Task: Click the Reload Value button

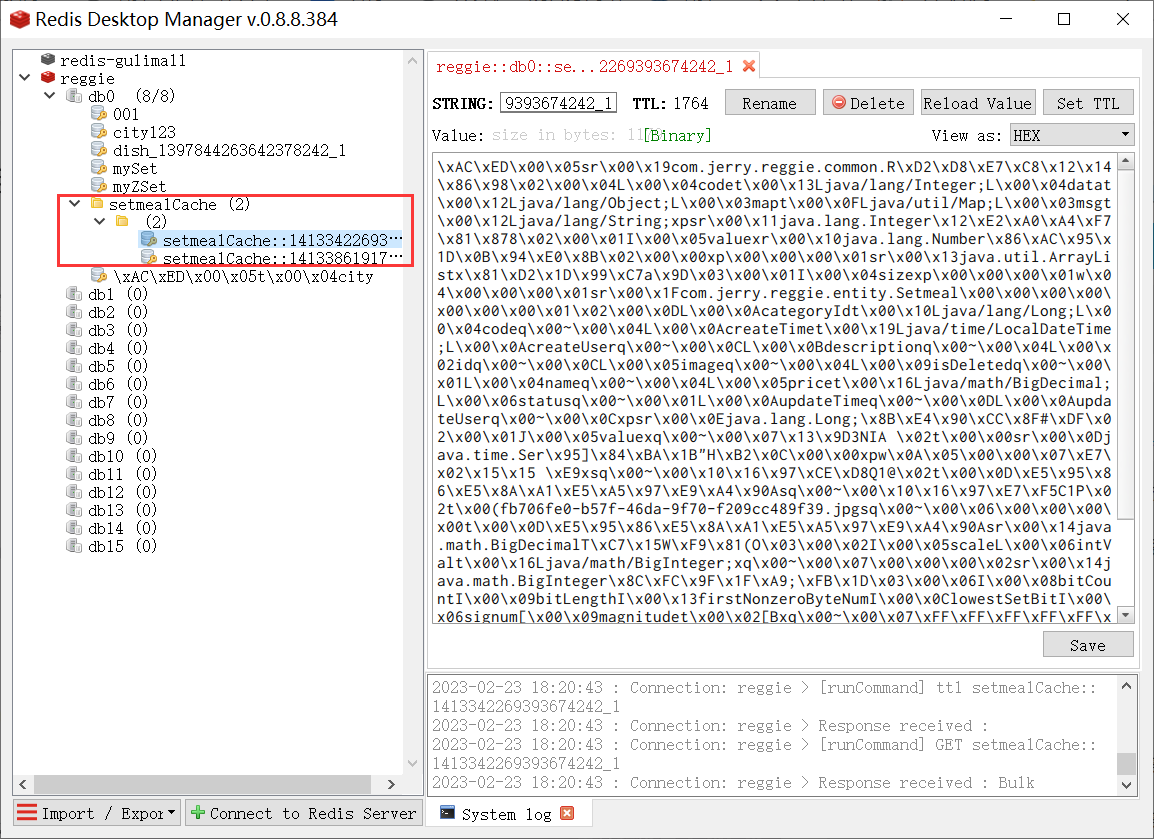Action: click(978, 103)
